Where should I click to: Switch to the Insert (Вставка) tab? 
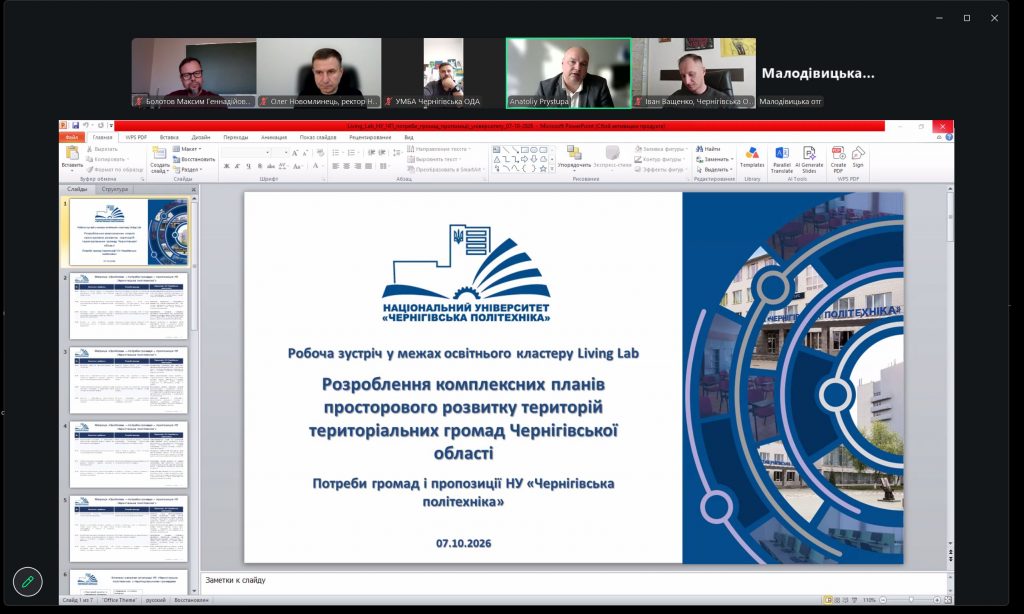169,137
